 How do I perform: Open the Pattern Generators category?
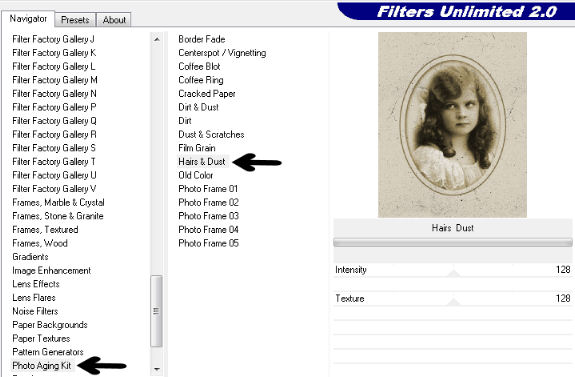48,352
